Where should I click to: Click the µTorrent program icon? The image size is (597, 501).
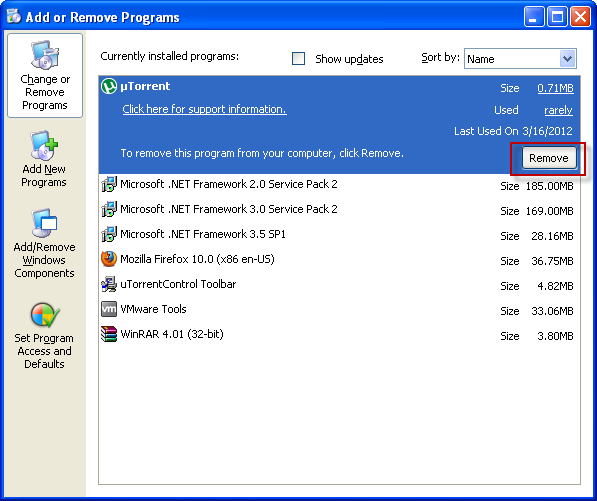point(109,86)
